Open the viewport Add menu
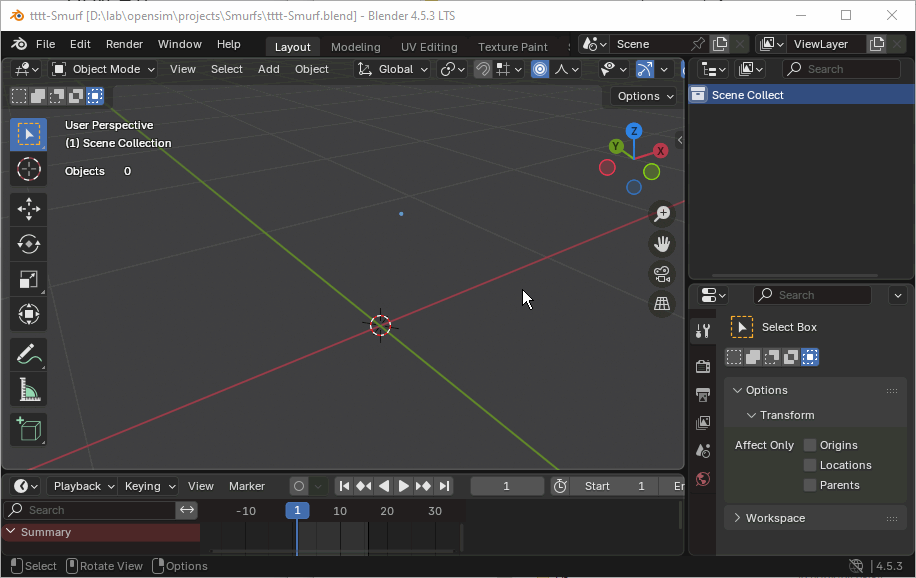916x578 pixels. 269,70
